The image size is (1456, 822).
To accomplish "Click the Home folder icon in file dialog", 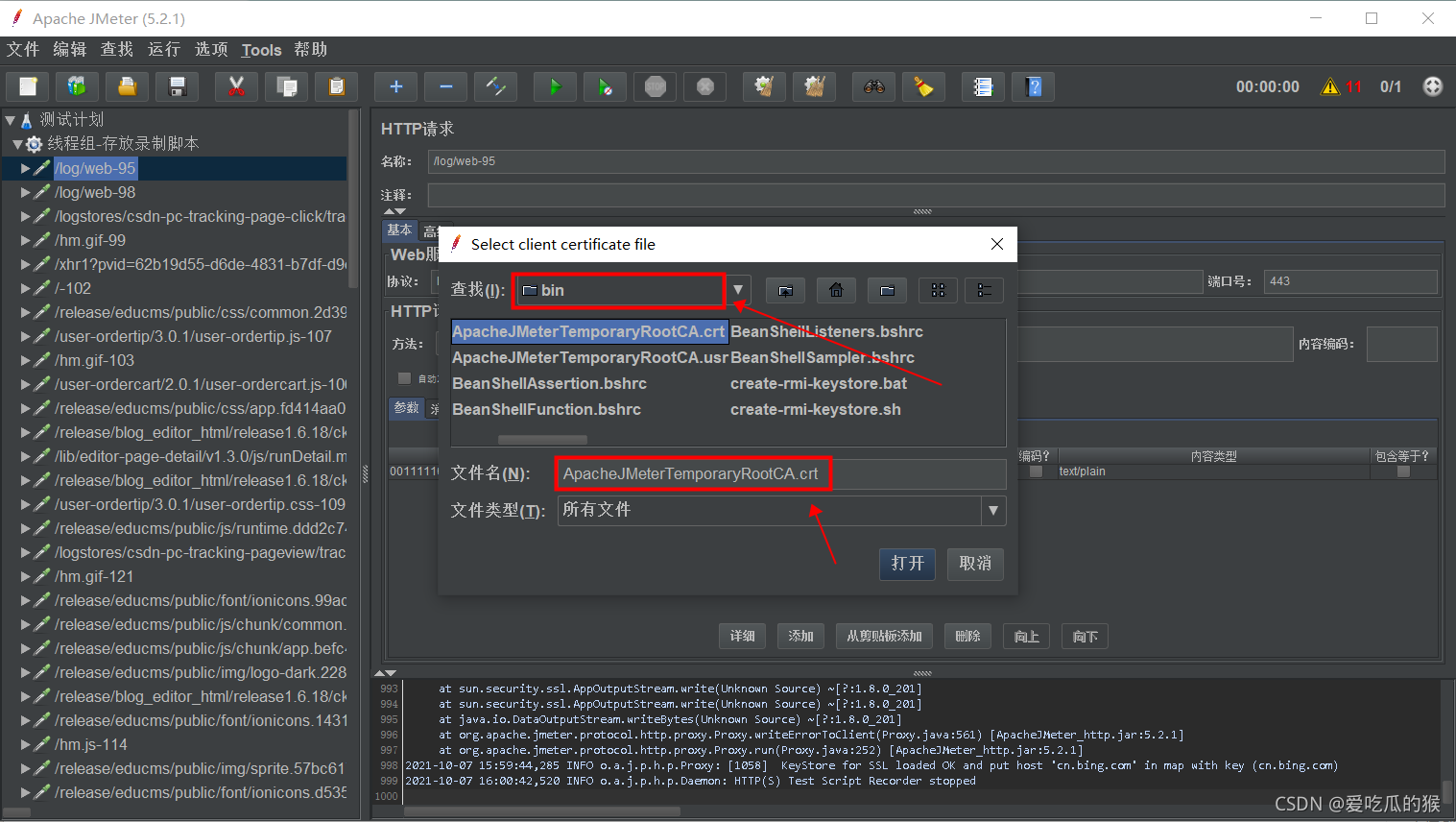I will pyautogui.click(x=836, y=290).
